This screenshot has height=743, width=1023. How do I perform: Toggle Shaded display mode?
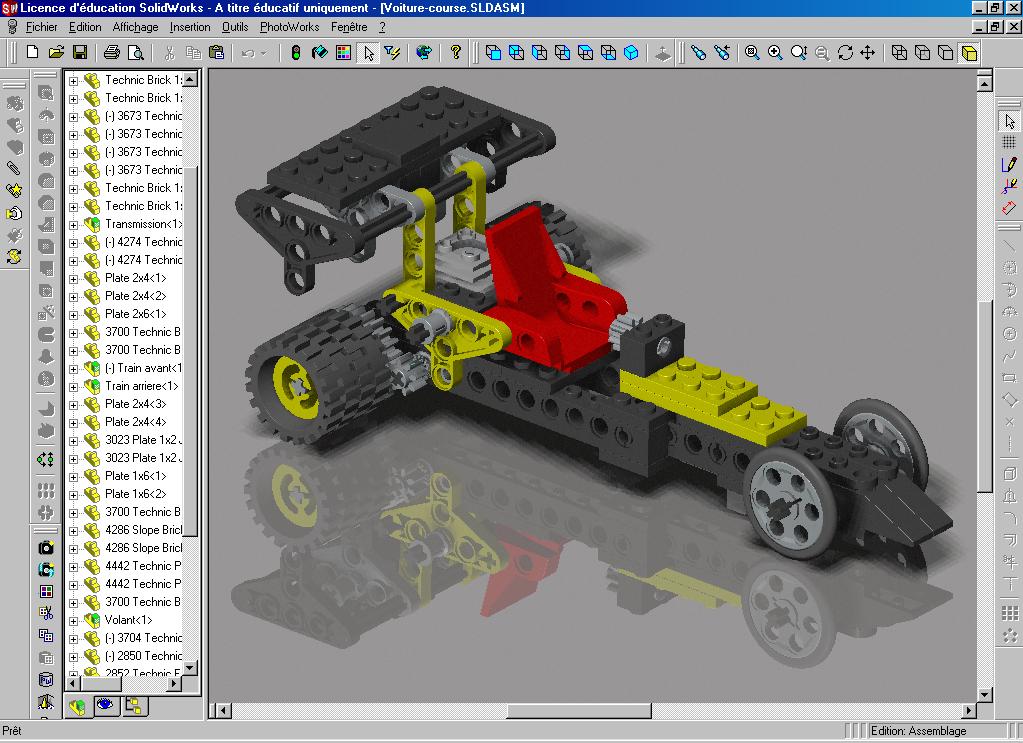969,53
